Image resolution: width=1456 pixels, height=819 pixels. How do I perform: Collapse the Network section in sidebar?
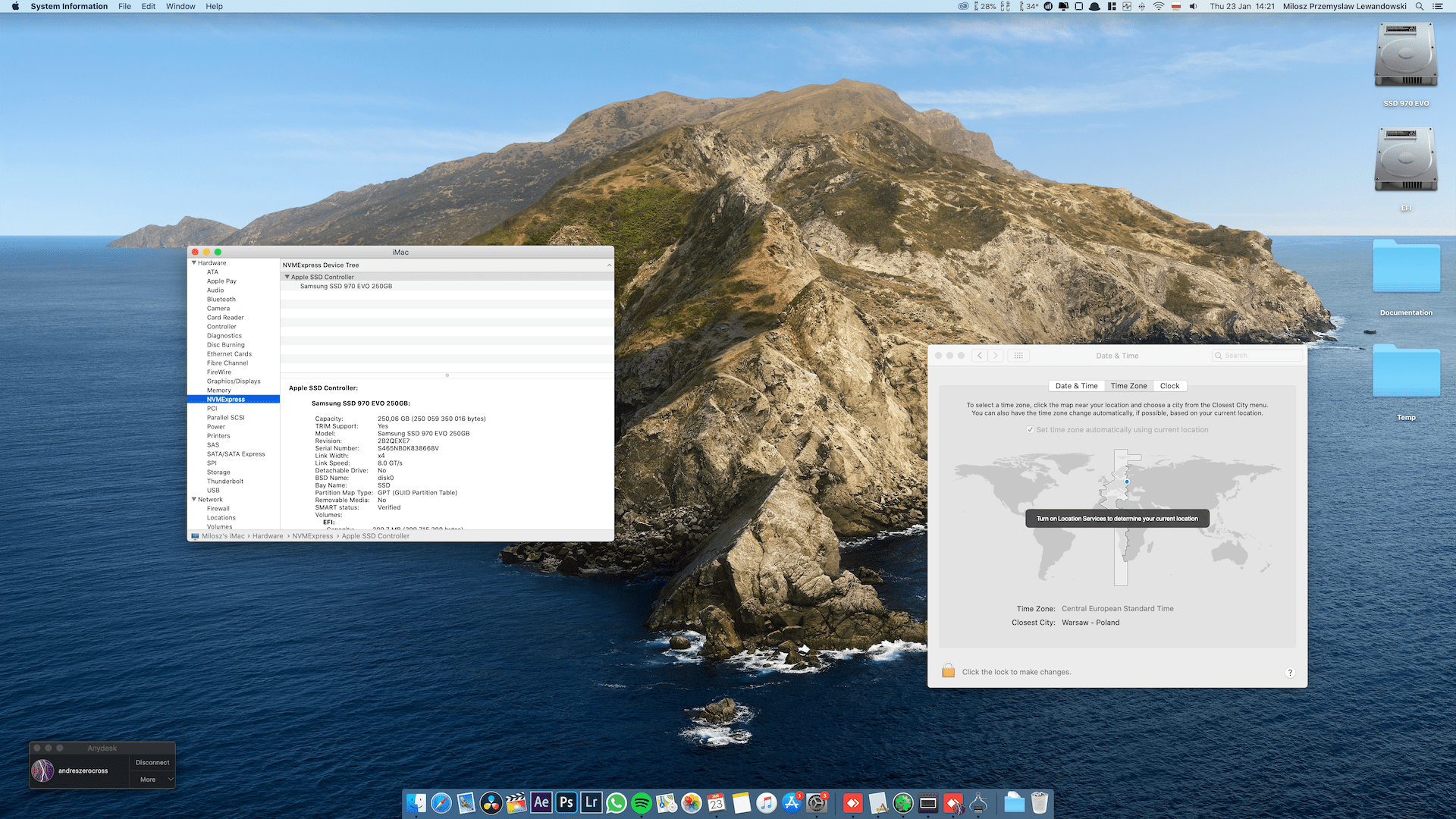[x=194, y=500]
